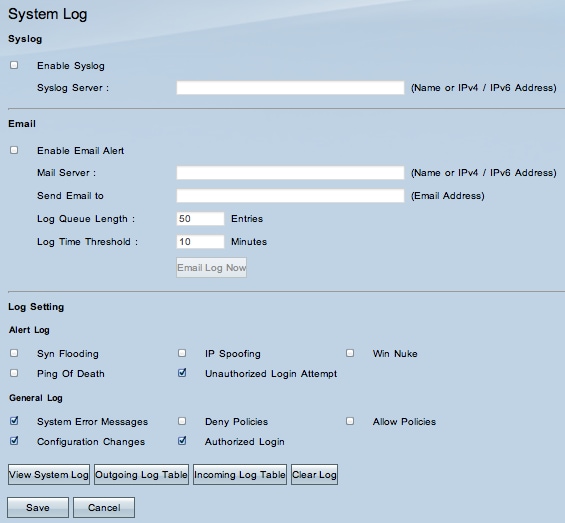
Task: Uncheck System Error Messages logging
Action: (14, 421)
